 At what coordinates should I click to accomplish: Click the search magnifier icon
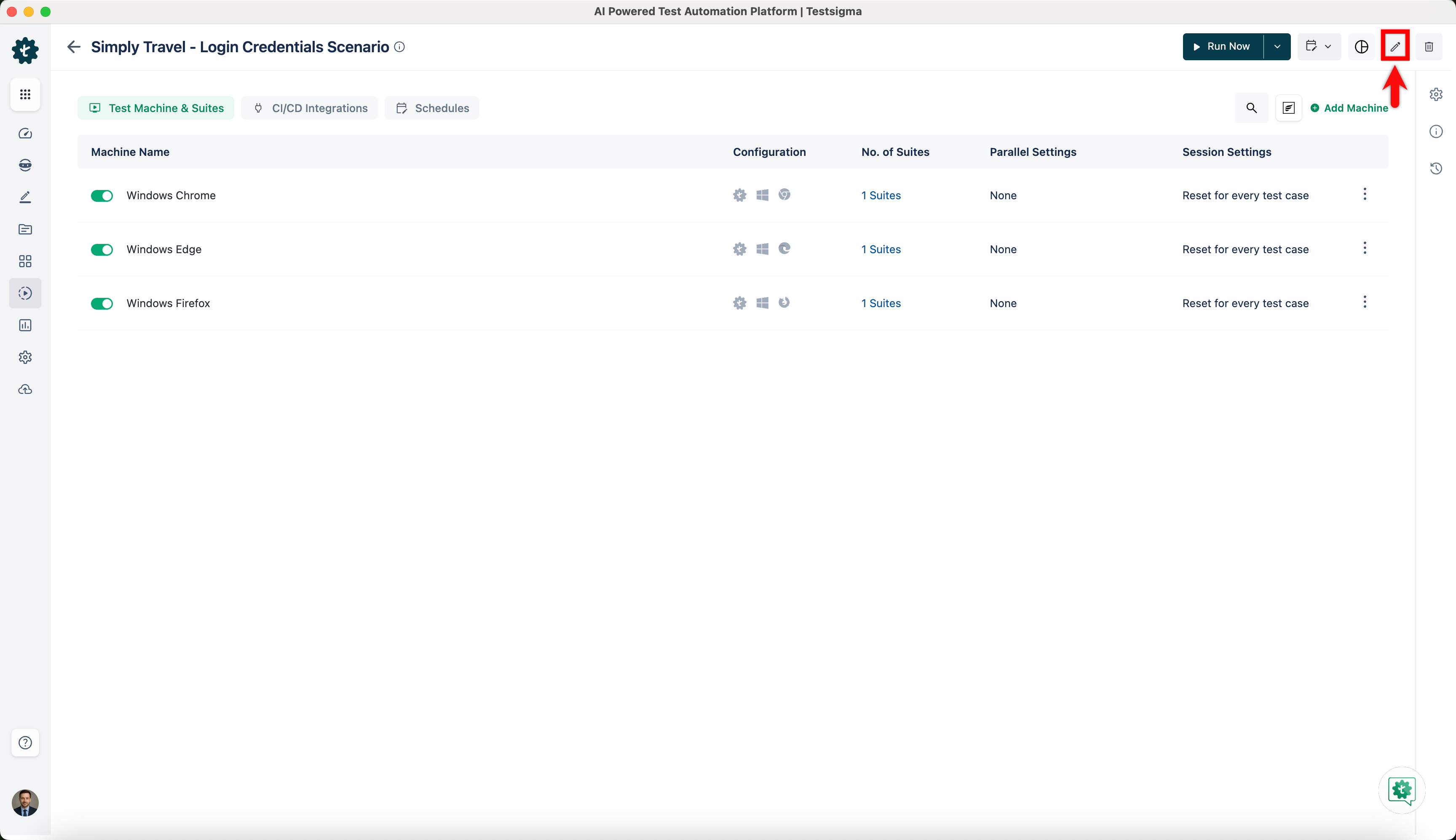click(1251, 108)
